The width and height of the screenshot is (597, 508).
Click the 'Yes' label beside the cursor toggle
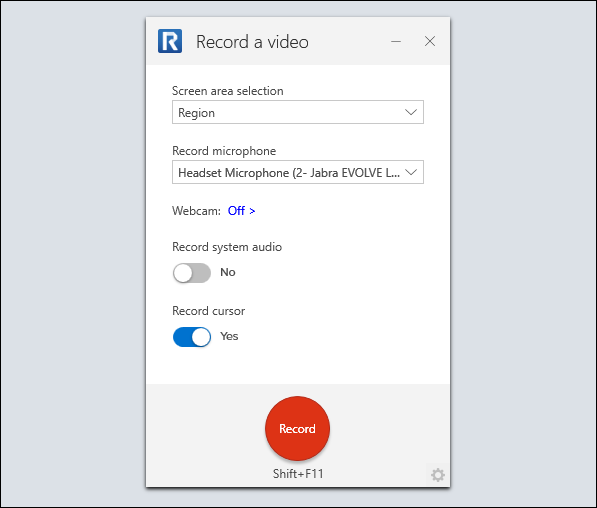point(229,336)
